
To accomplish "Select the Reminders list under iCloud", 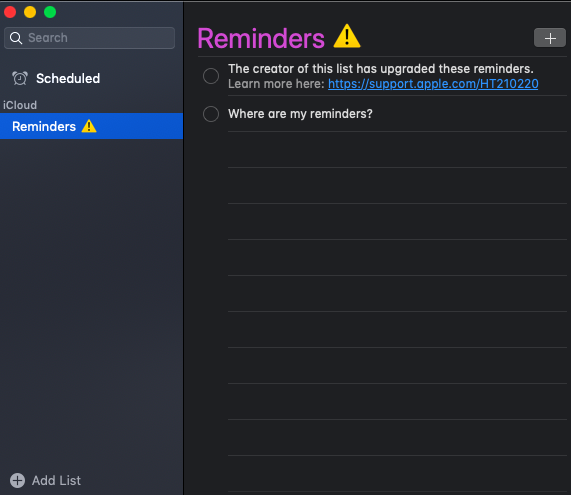I will 91,126.
